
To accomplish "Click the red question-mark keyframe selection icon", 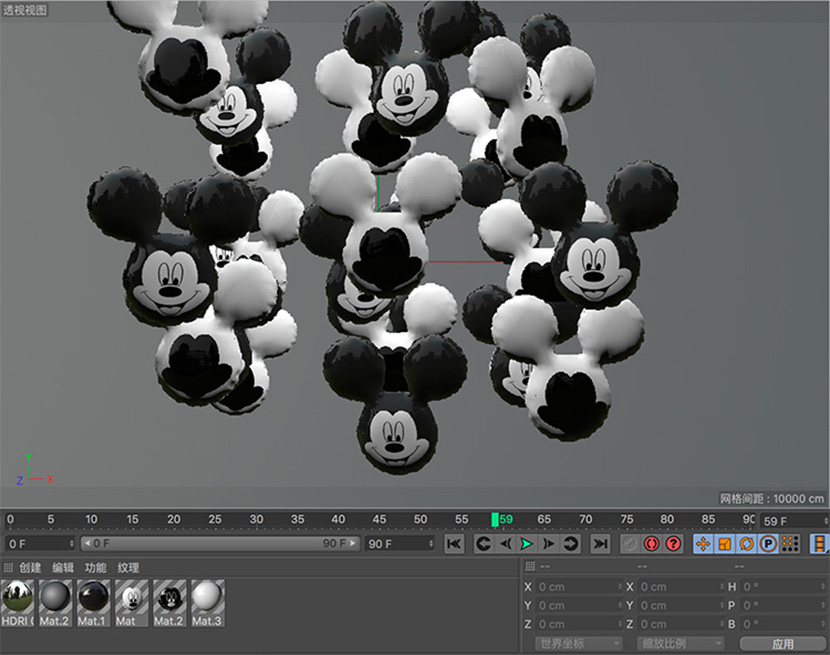I will click(673, 544).
